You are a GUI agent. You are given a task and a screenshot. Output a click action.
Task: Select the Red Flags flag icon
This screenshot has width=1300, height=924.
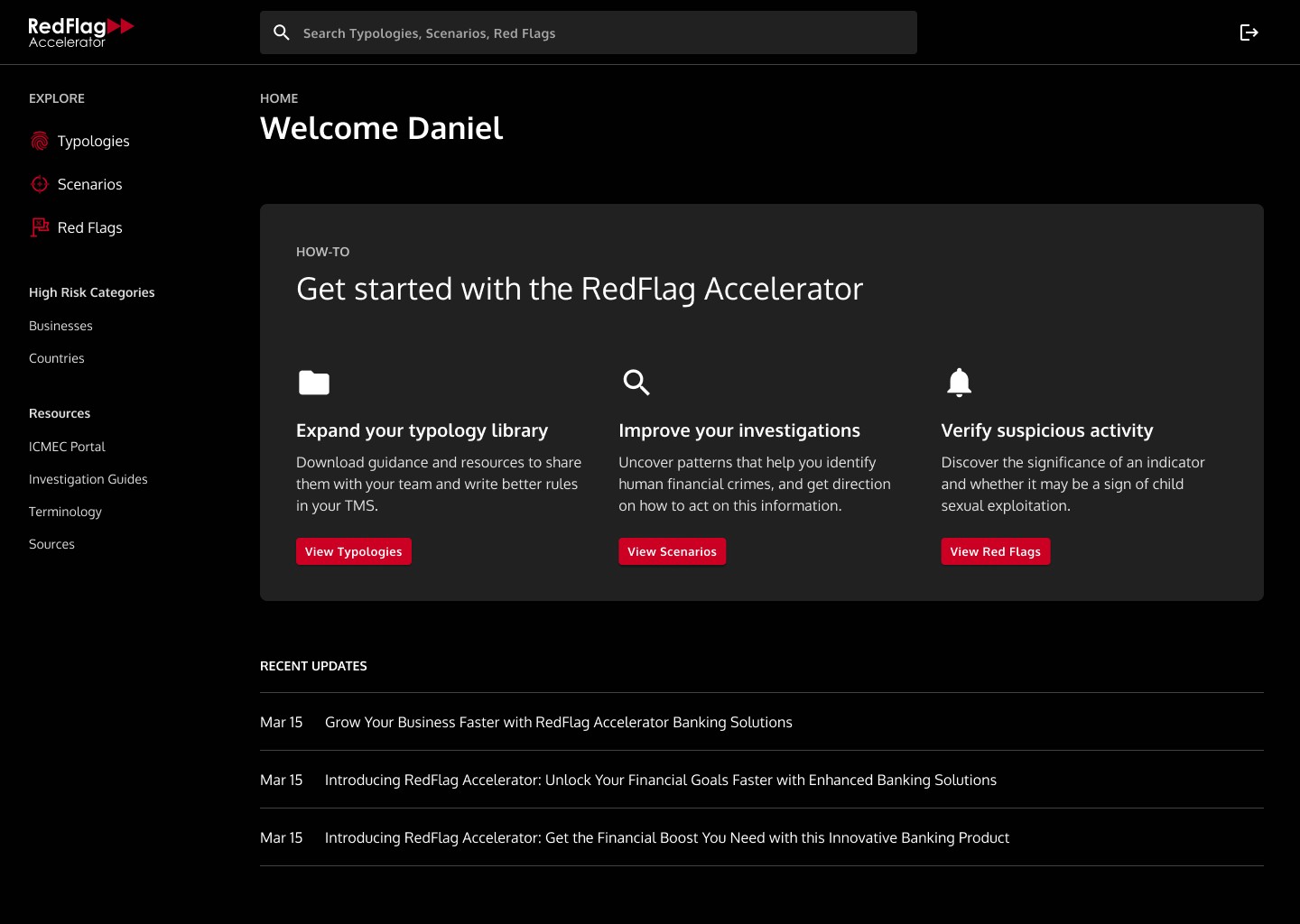[x=39, y=227]
